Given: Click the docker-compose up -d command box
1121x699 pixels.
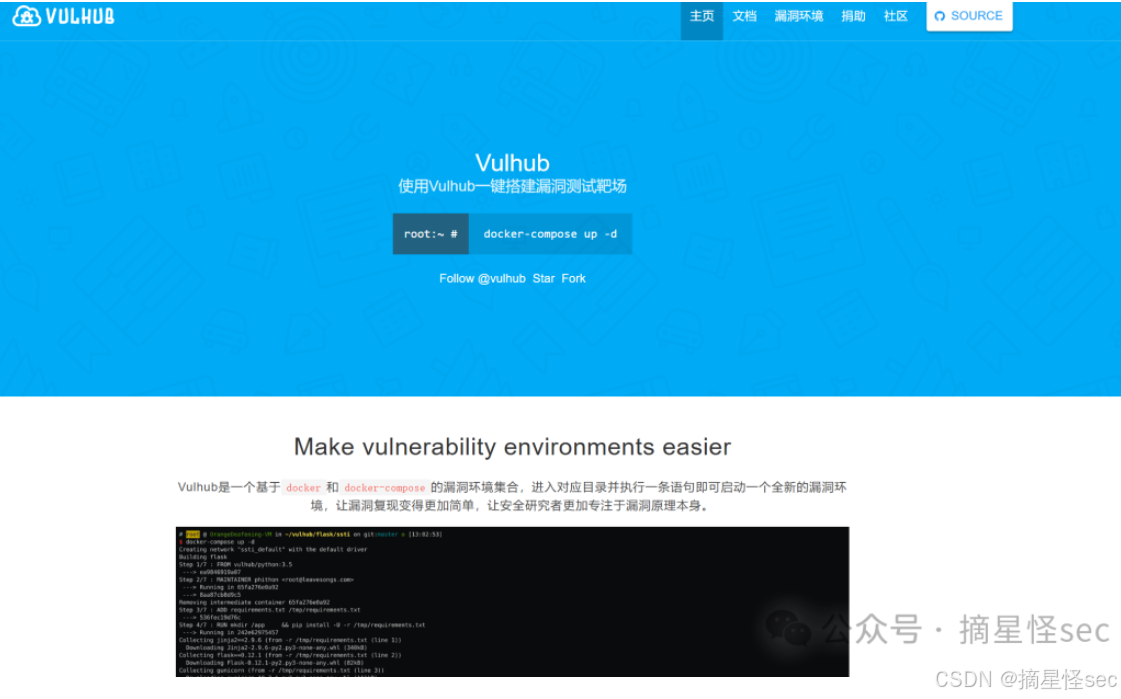Looking at the screenshot, I should tap(550, 234).
